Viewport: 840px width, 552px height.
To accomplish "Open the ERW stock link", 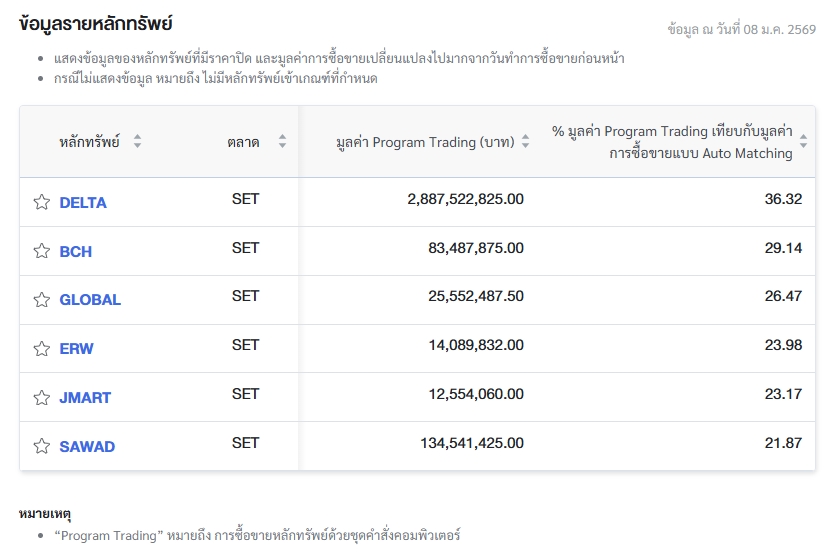I will (x=77, y=349).
